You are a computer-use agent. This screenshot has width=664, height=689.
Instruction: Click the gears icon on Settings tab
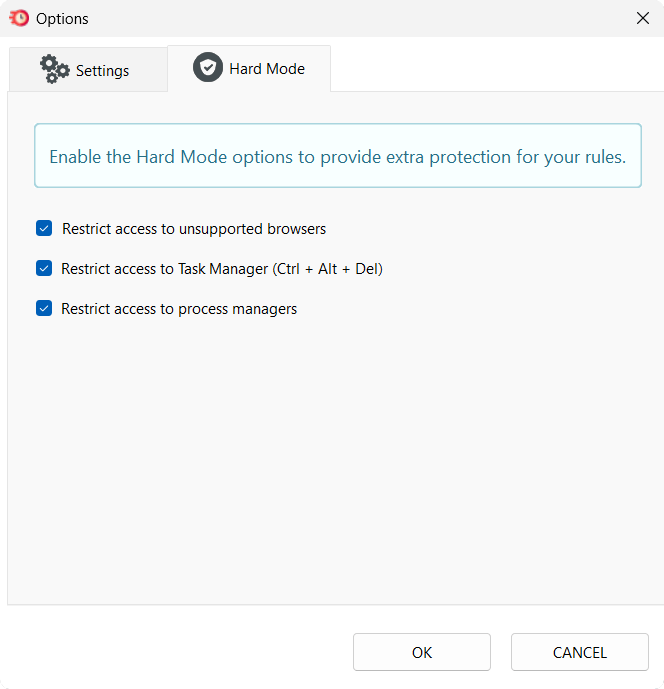click(x=54, y=70)
